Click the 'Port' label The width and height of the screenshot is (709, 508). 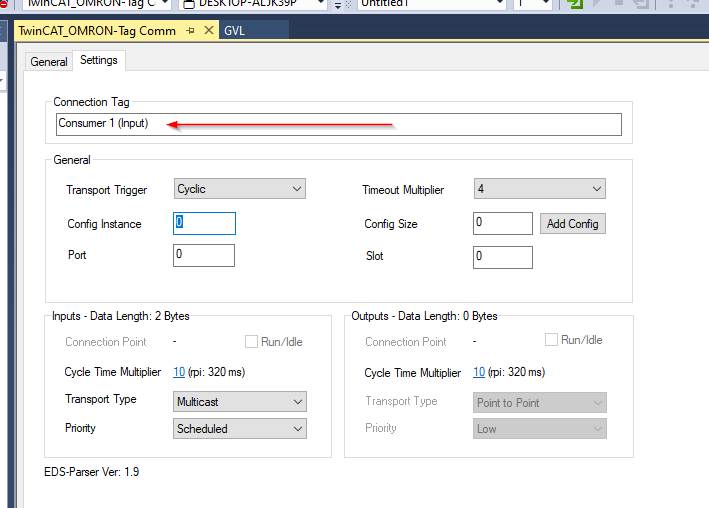(x=77, y=255)
